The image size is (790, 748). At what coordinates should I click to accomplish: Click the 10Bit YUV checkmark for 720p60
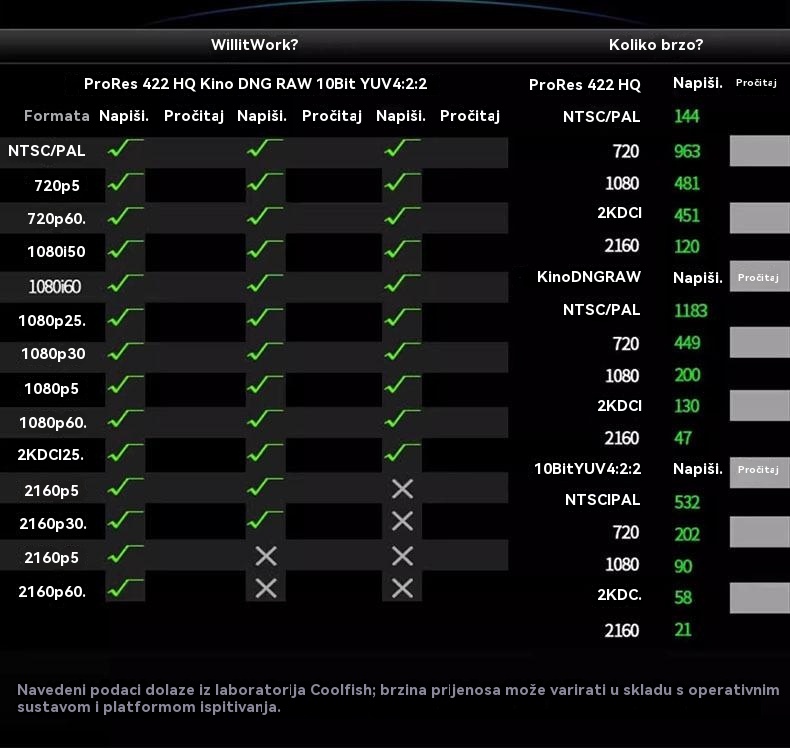pyautogui.click(x=401, y=216)
